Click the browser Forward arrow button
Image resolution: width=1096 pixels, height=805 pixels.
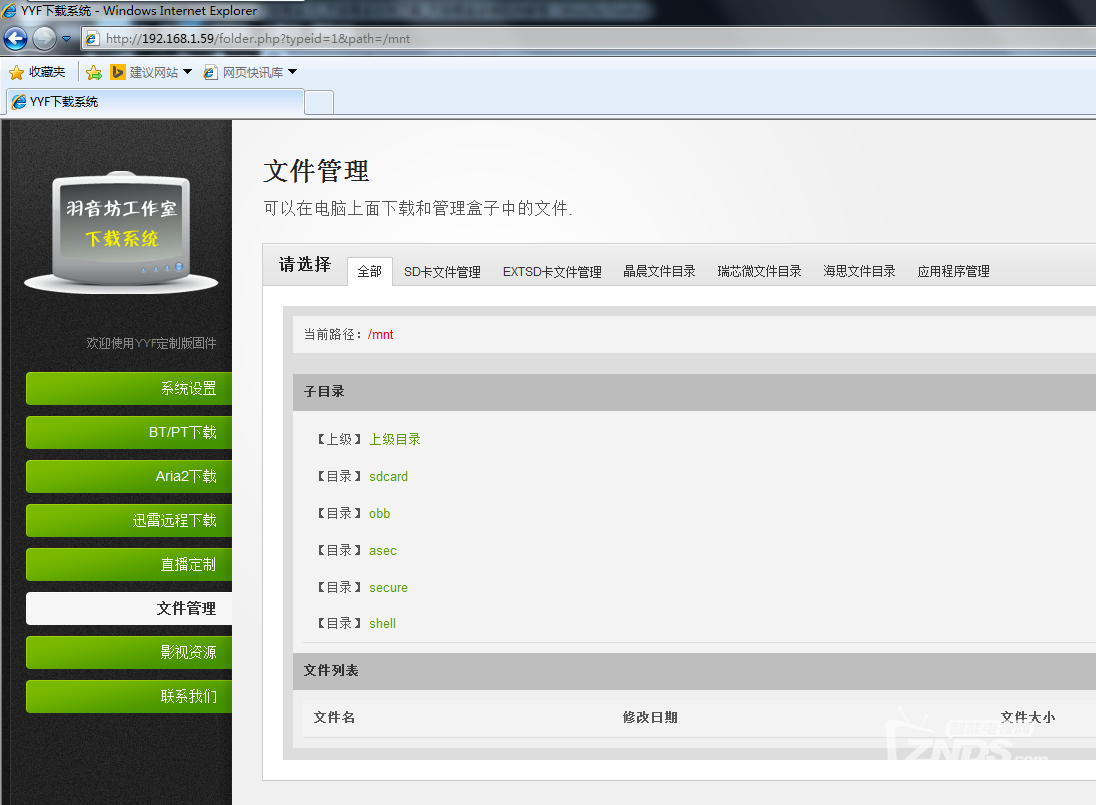(45, 38)
